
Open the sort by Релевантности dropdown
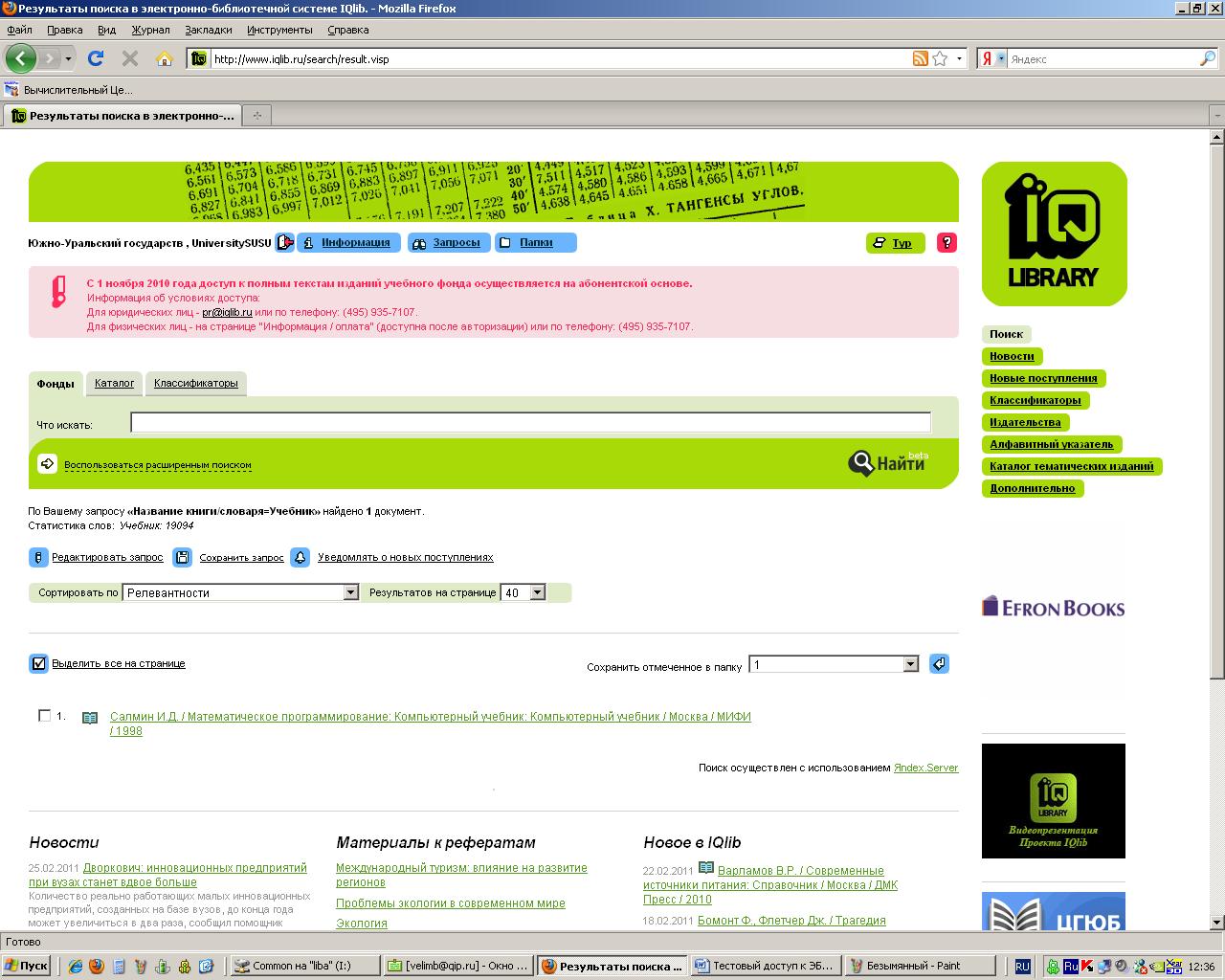point(240,592)
